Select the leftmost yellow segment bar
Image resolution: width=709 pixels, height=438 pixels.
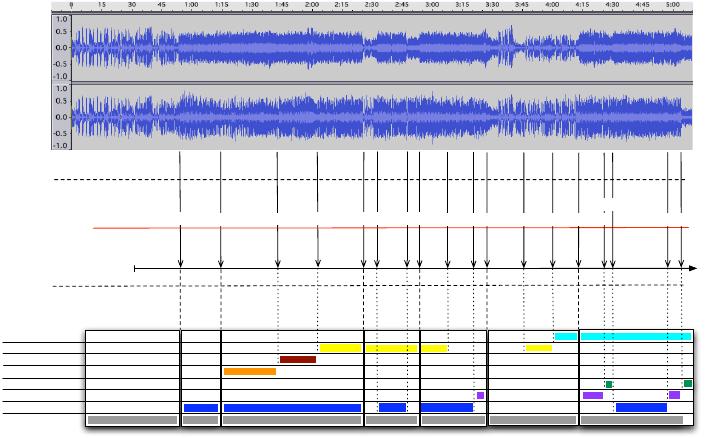(x=340, y=348)
